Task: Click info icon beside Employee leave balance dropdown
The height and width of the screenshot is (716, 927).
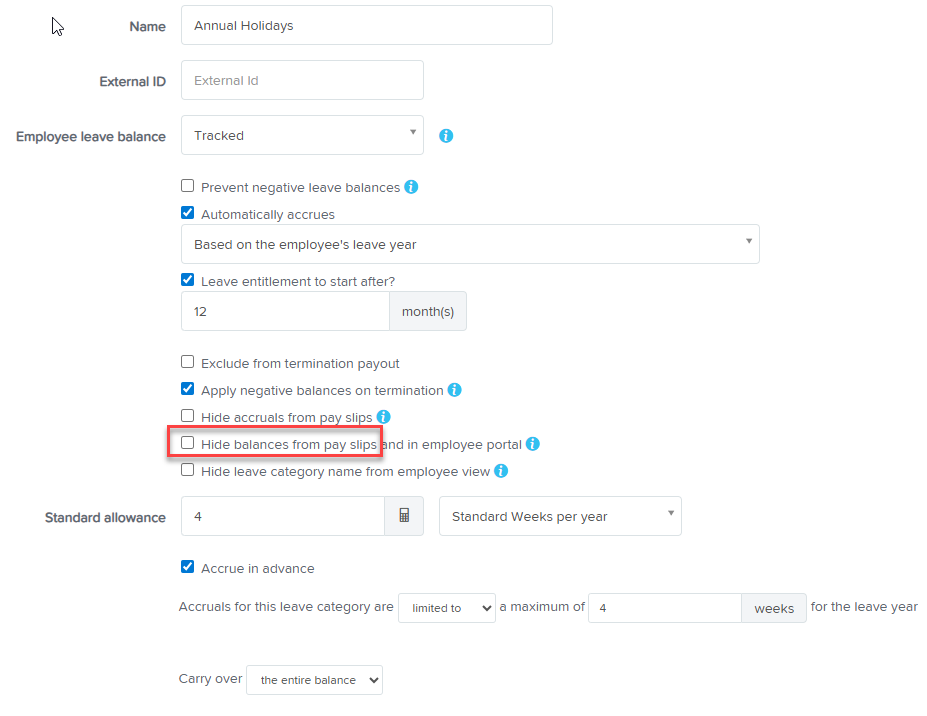Action: (x=446, y=136)
